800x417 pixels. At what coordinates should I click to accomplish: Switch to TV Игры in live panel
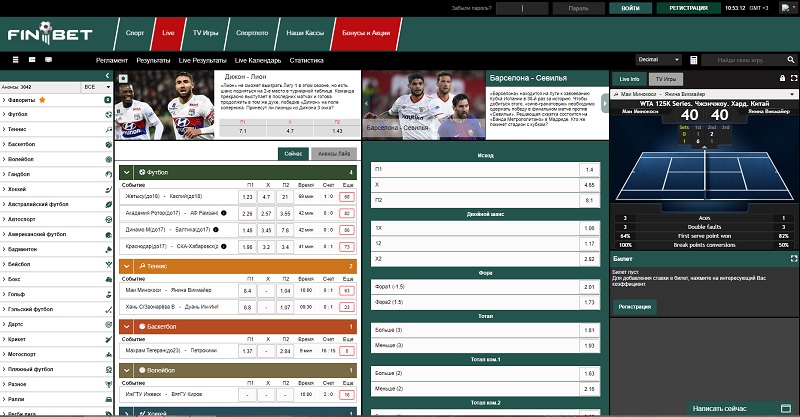tap(666, 79)
